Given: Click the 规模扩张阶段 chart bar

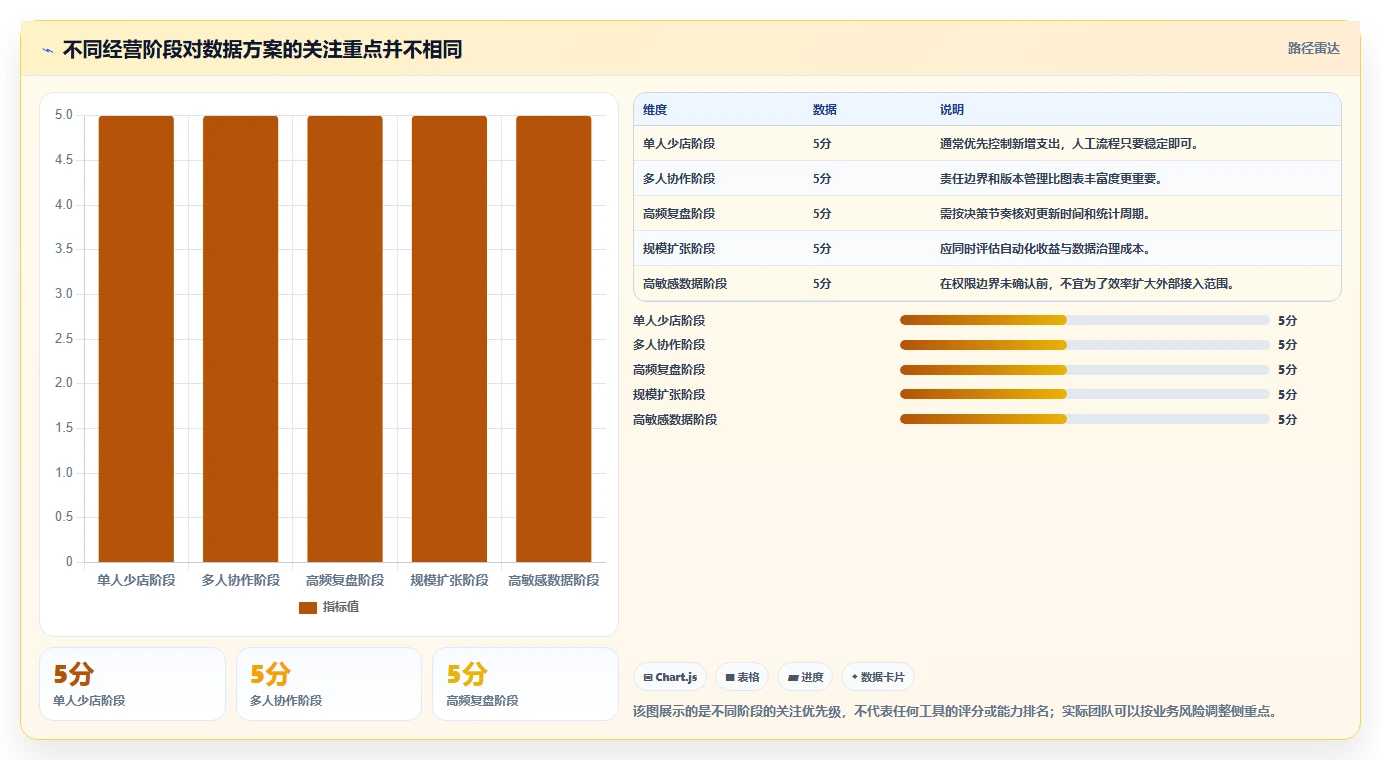Looking at the screenshot, I should click(x=449, y=339).
